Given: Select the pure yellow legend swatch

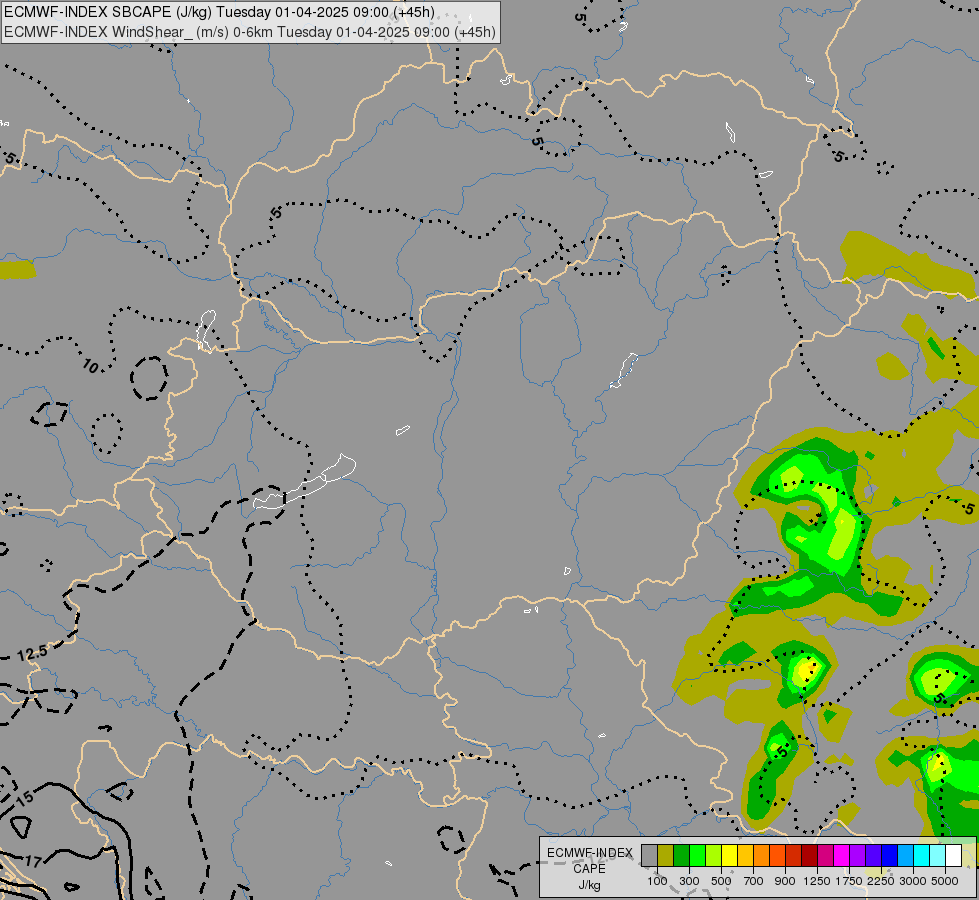Looking at the screenshot, I should tap(729, 855).
